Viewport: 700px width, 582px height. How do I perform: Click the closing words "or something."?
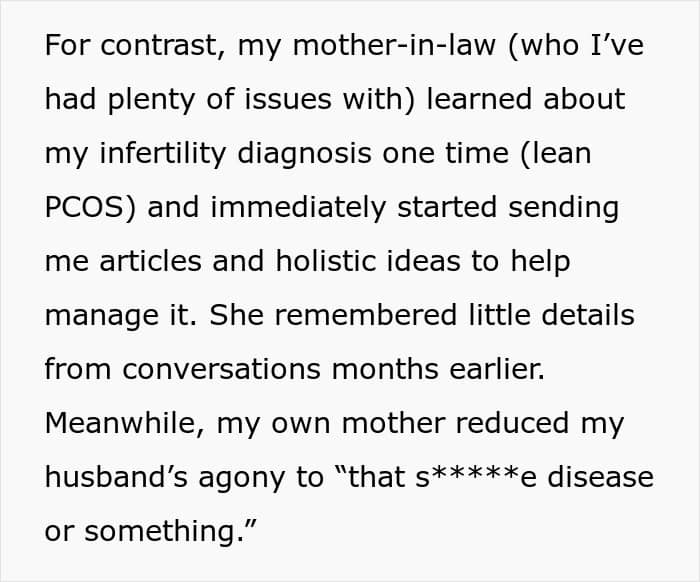[152, 532]
